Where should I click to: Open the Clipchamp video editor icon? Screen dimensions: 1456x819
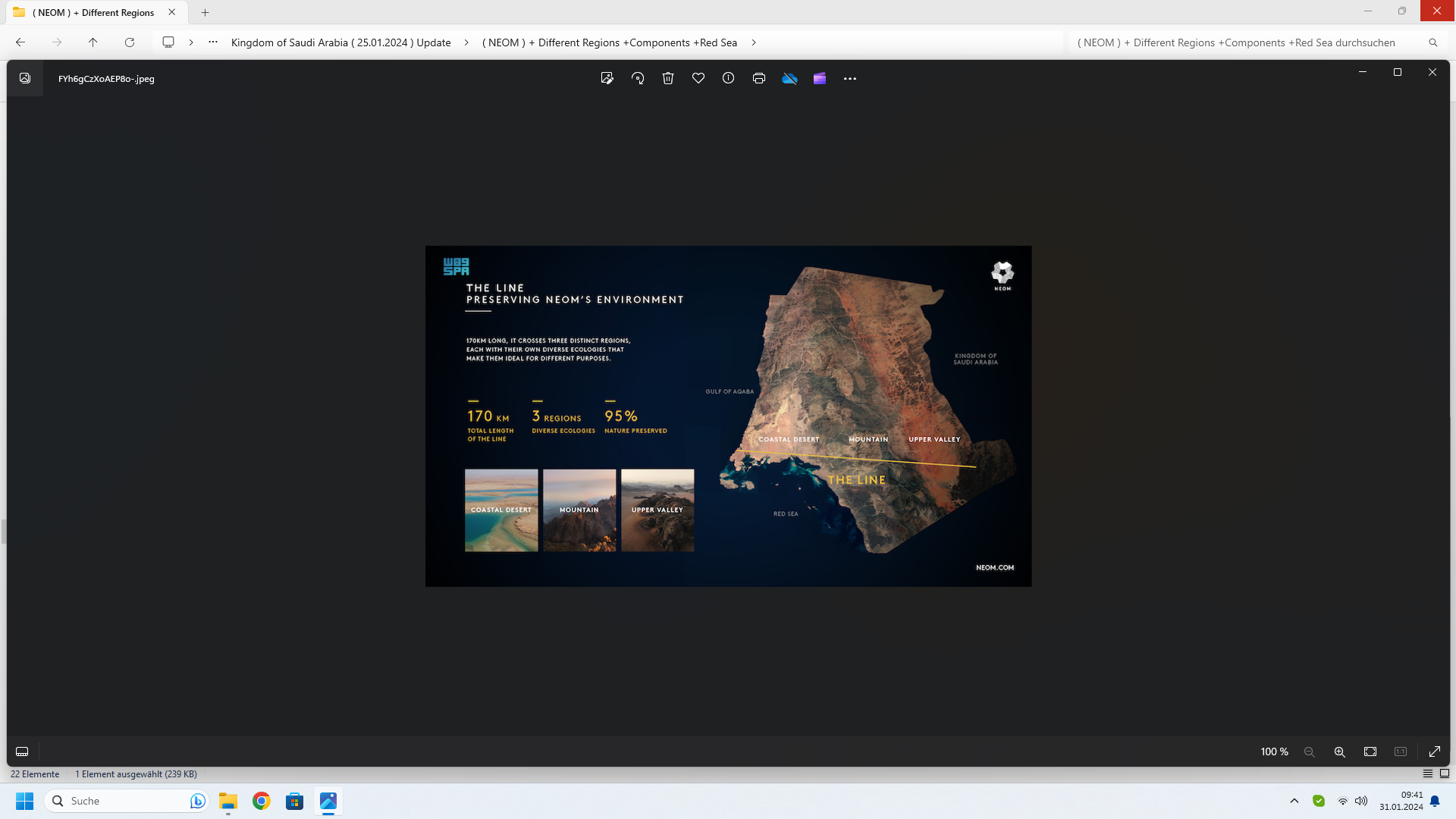(820, 78)
